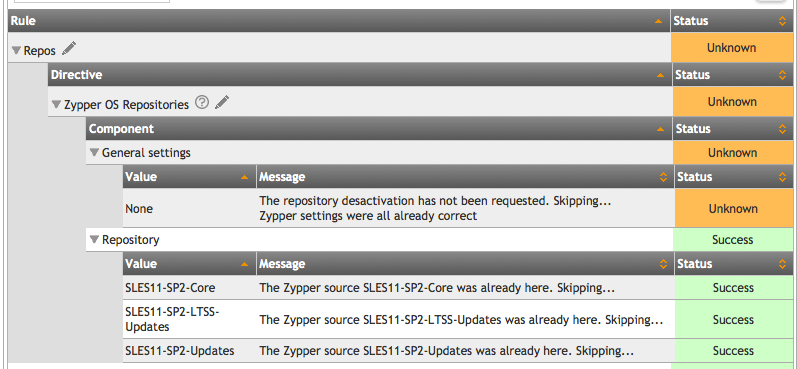
Task: Sort Repository Message column arrows
Action: coord(663,264)
